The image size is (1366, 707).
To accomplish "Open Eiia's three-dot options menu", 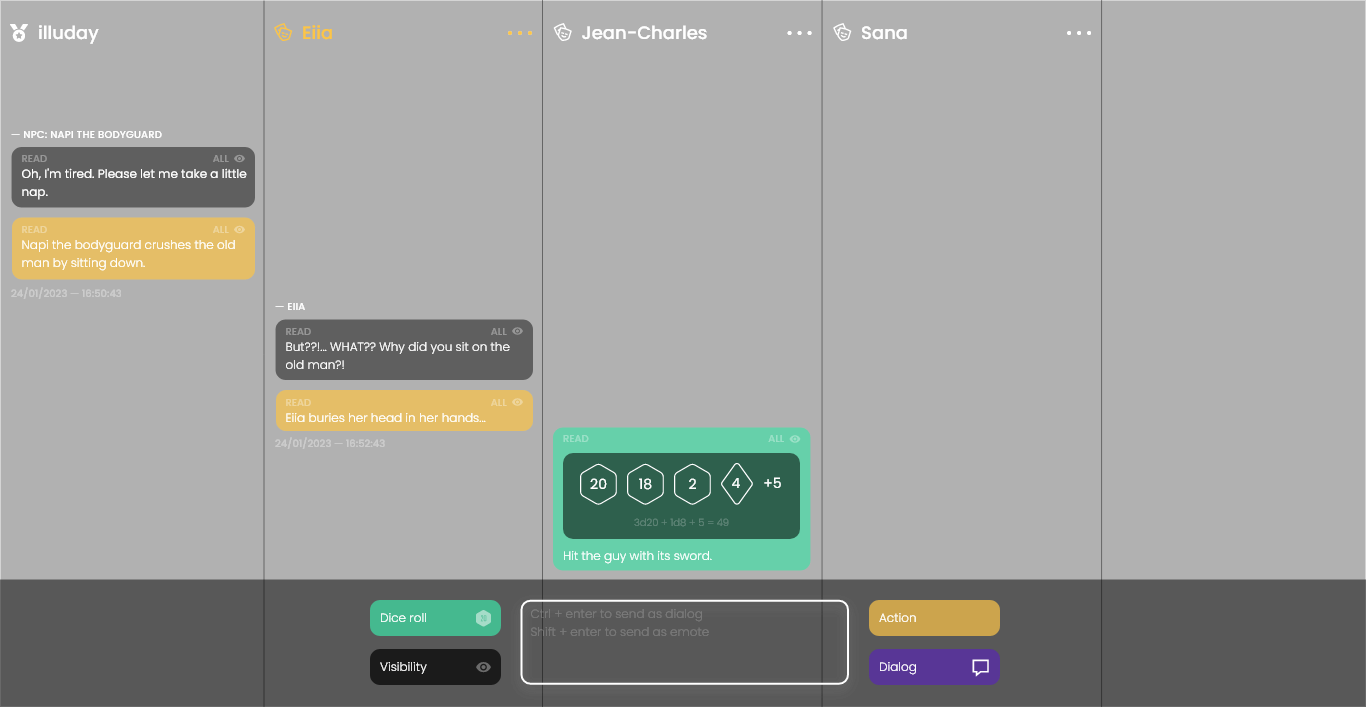I will pos(520,33).
